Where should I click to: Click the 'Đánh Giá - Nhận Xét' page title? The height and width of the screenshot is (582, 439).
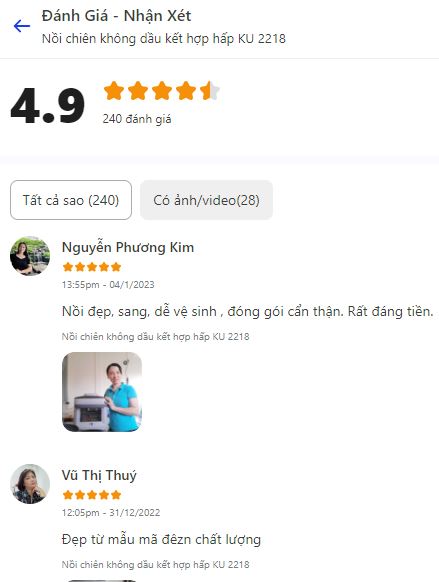point(117,16)
